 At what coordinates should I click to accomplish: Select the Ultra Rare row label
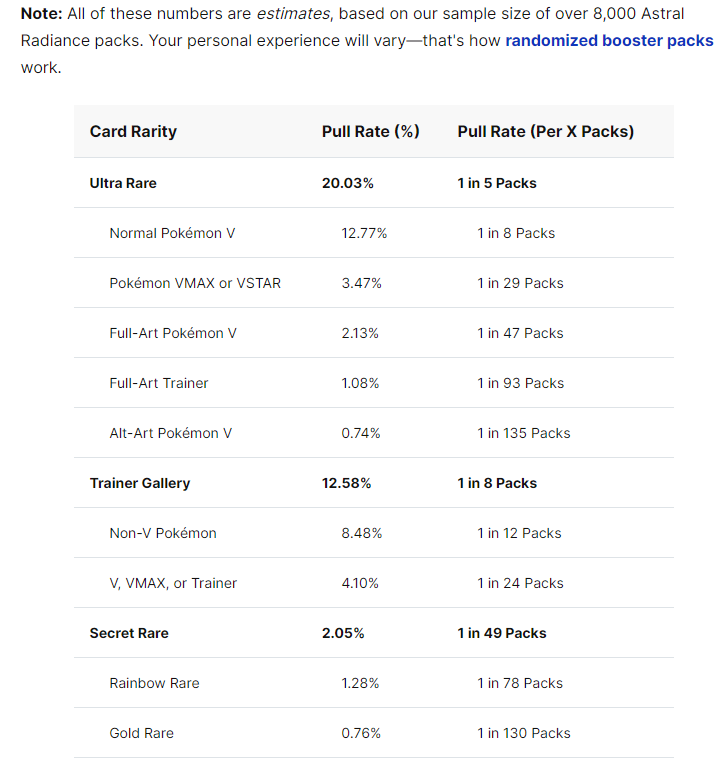tap(123, 183)
